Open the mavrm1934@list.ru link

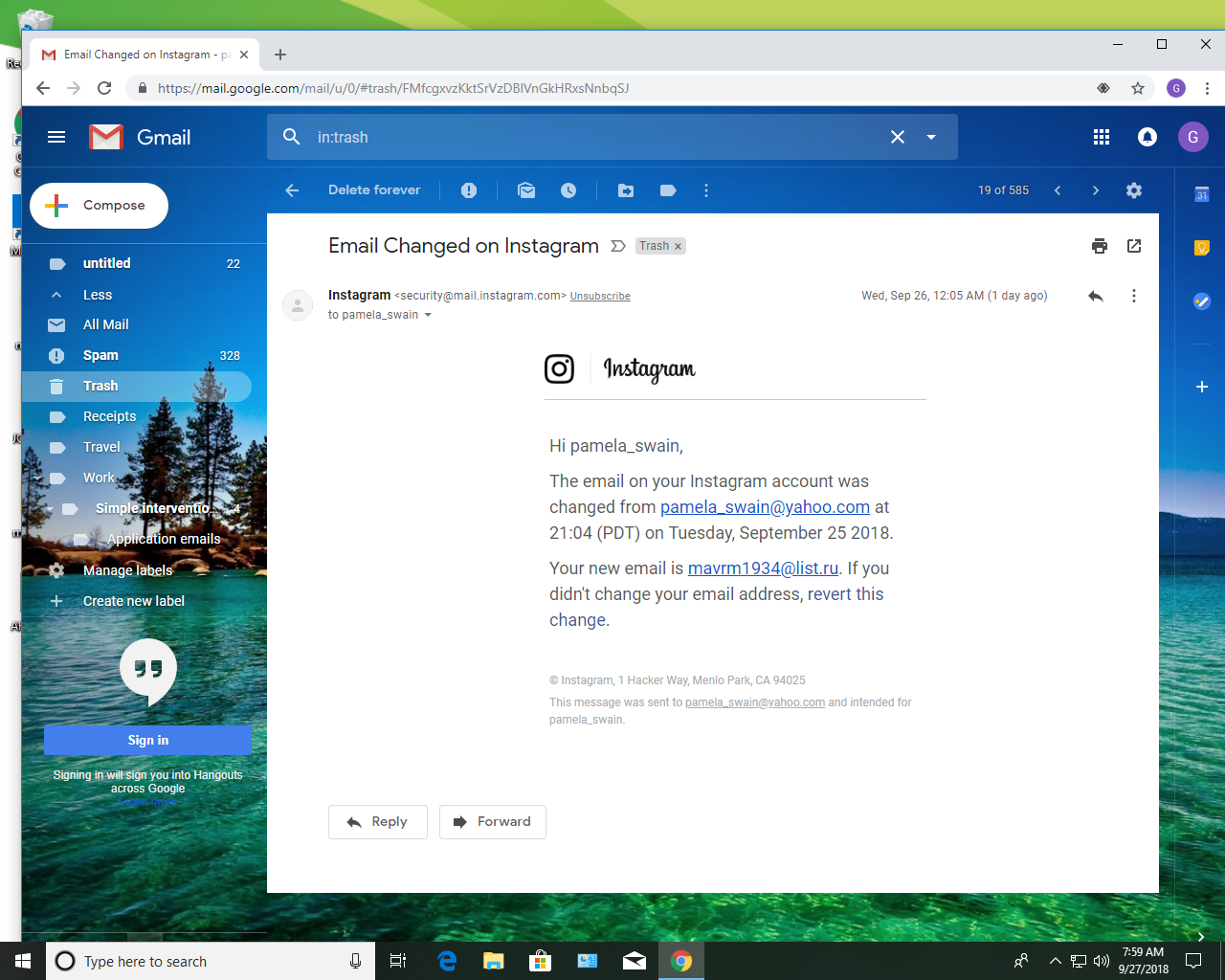763,568
